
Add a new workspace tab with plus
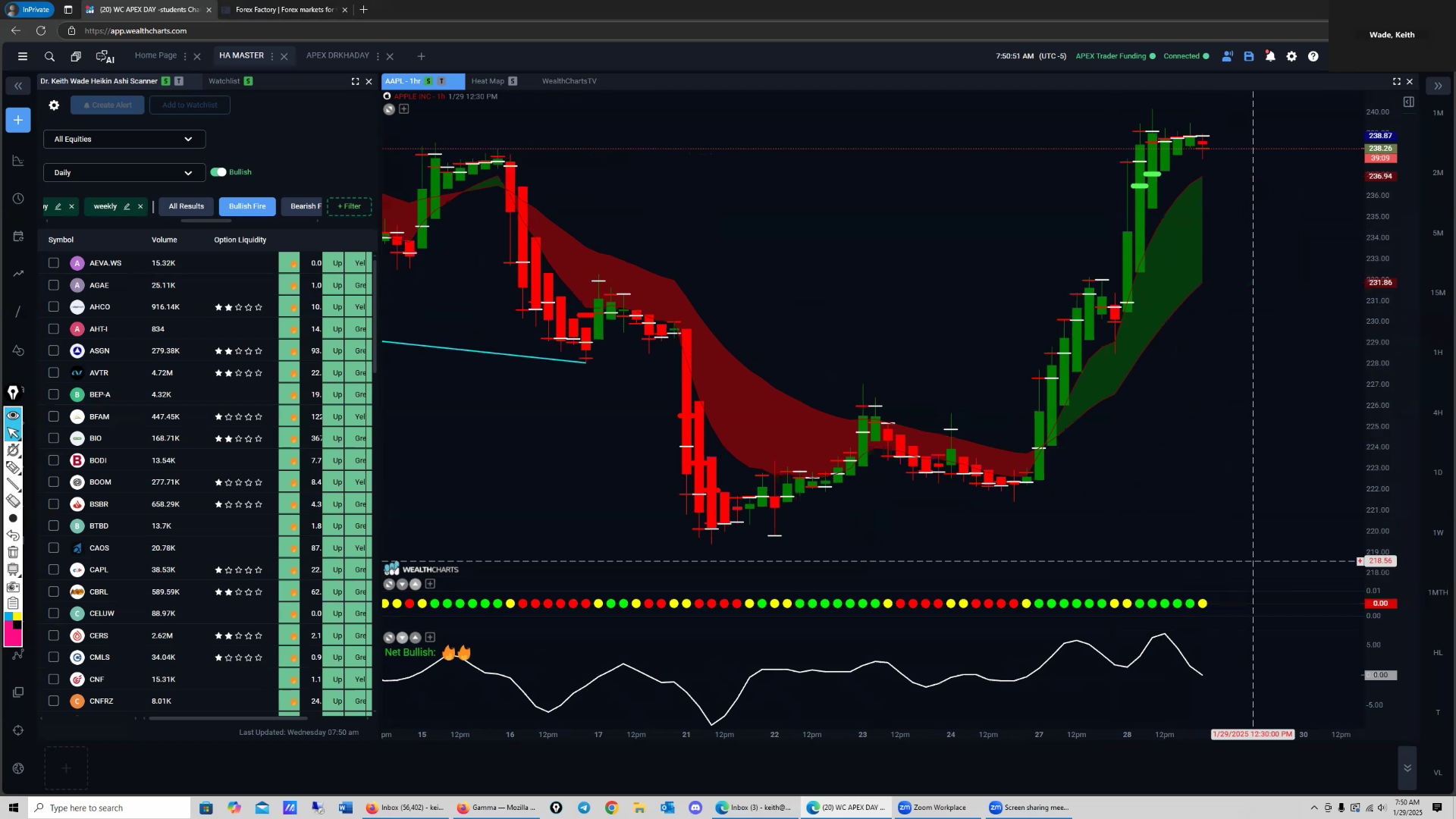click(x=421, y=56)
